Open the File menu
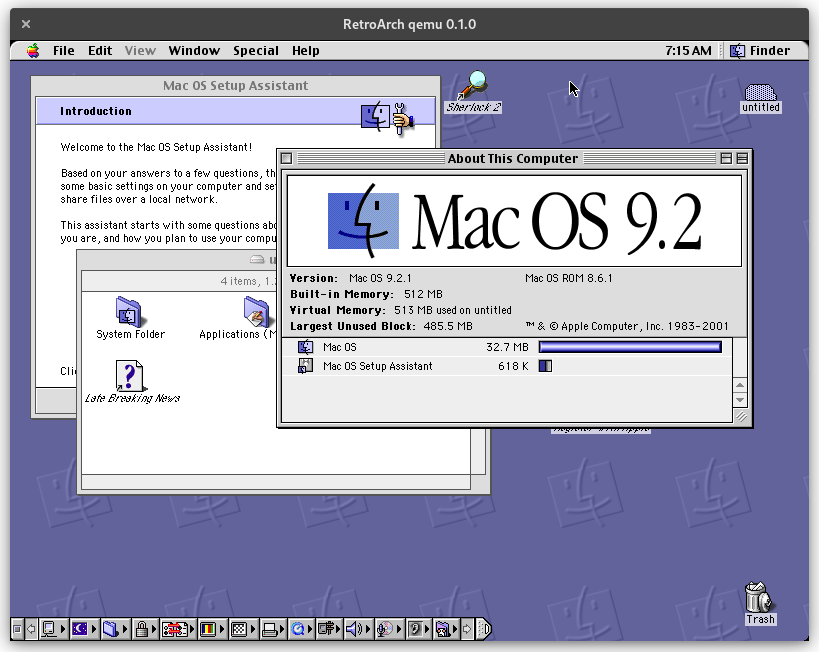Screen dimensions: 819x652 (64, 51)
